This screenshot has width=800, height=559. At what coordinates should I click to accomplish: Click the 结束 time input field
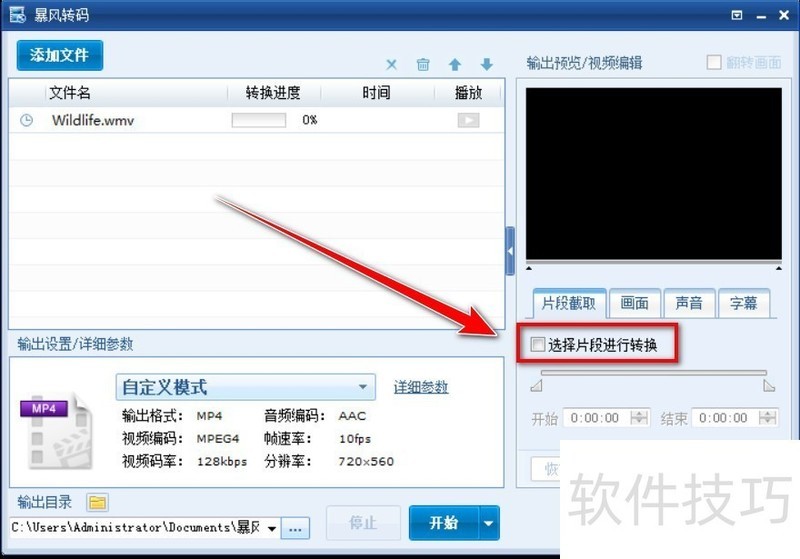724,418
